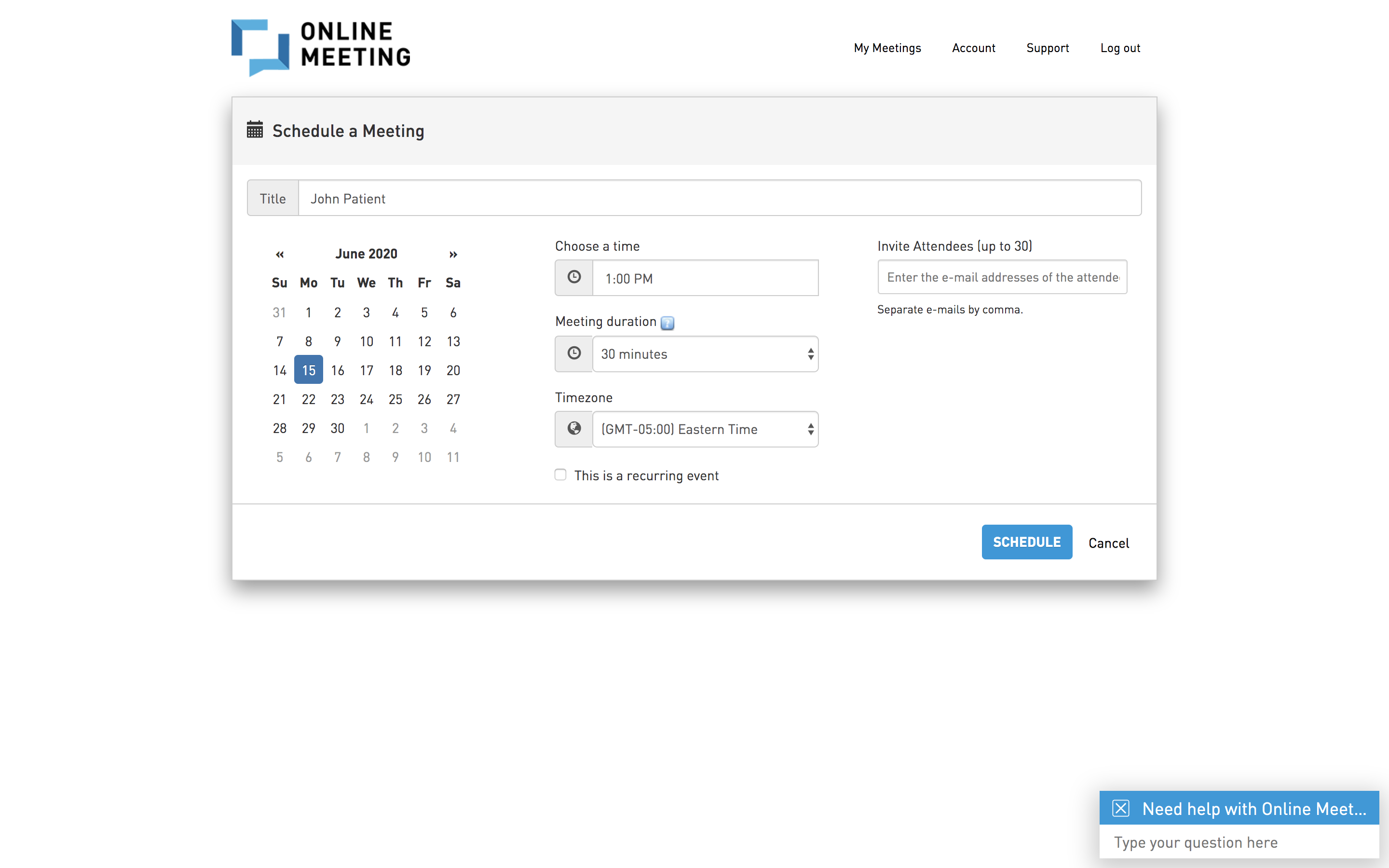Click the Cancel link

pyautogui.click(x=1108, y=542)
